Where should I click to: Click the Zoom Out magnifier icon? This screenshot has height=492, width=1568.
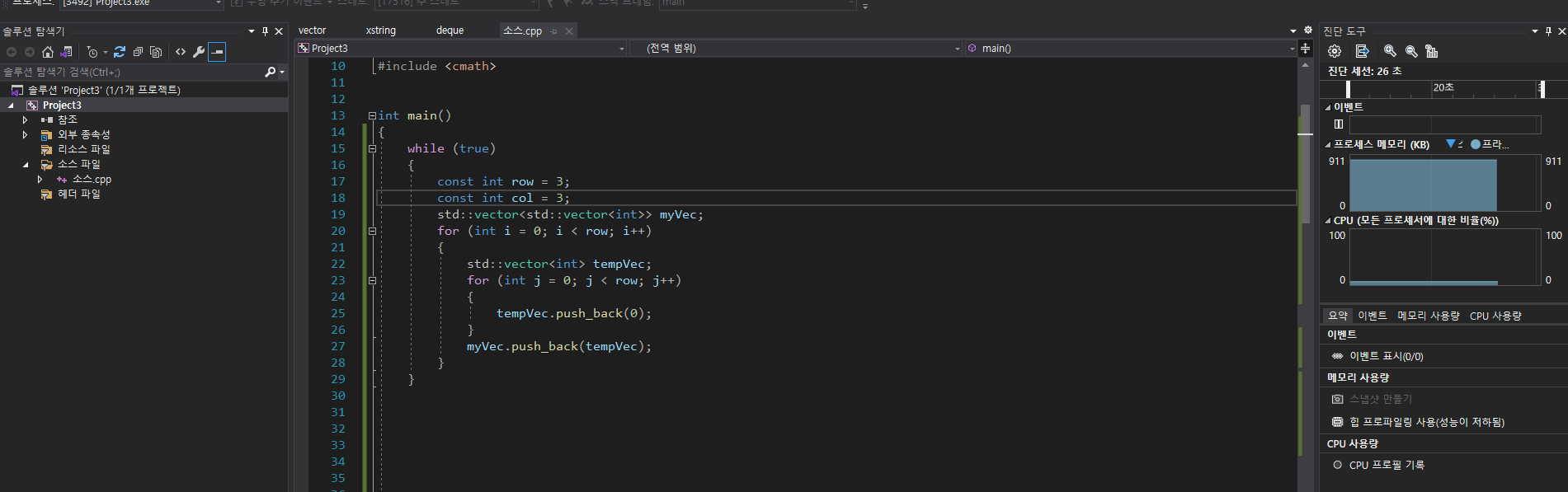1411,51
